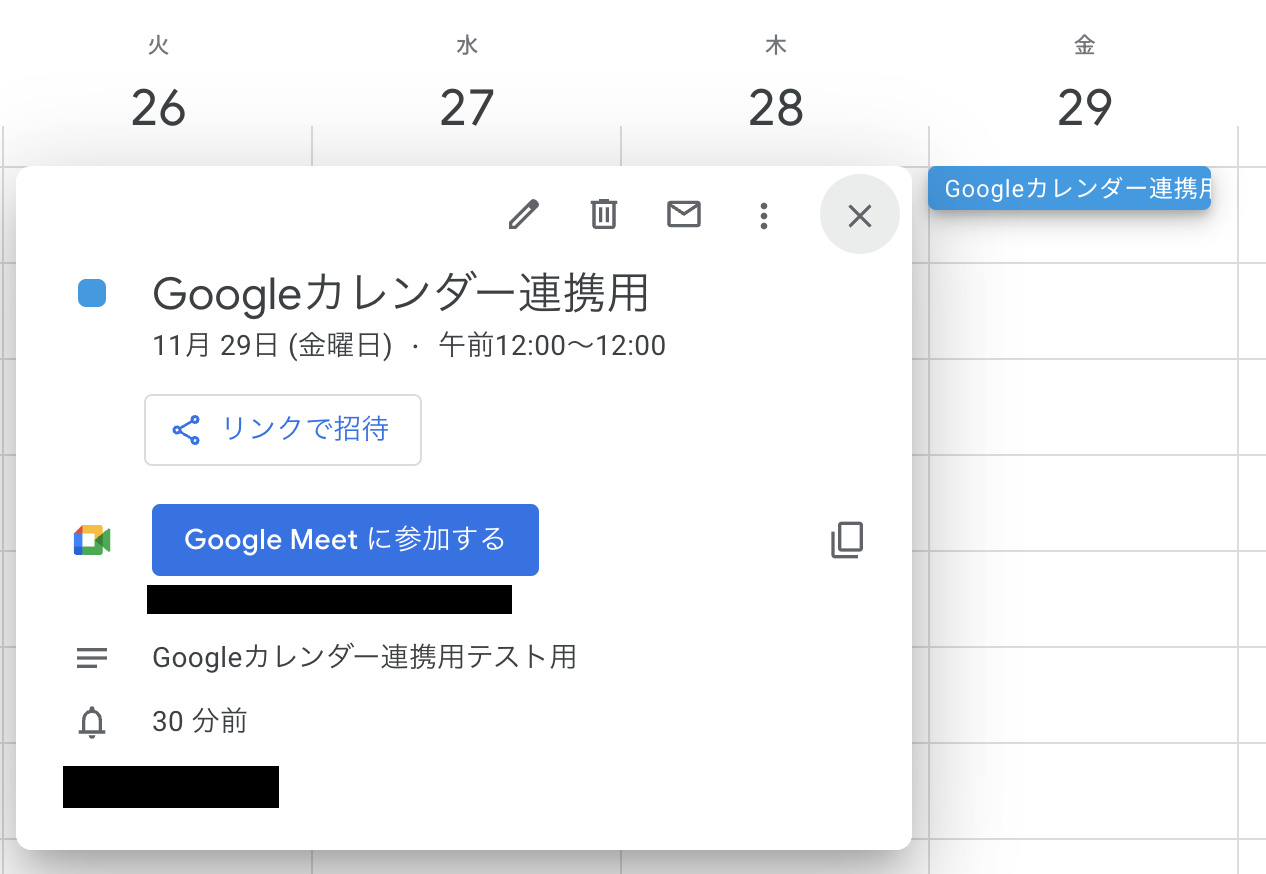Image resolution: width=1266 pixels, height=874 pixels.
Task: Edit the event with the pencil icon
Action: (x=523, y=215)
